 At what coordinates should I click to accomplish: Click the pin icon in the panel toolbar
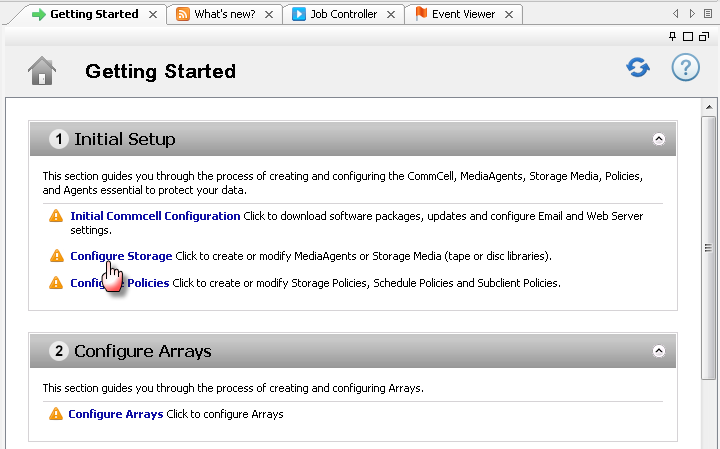coord(672,36)
